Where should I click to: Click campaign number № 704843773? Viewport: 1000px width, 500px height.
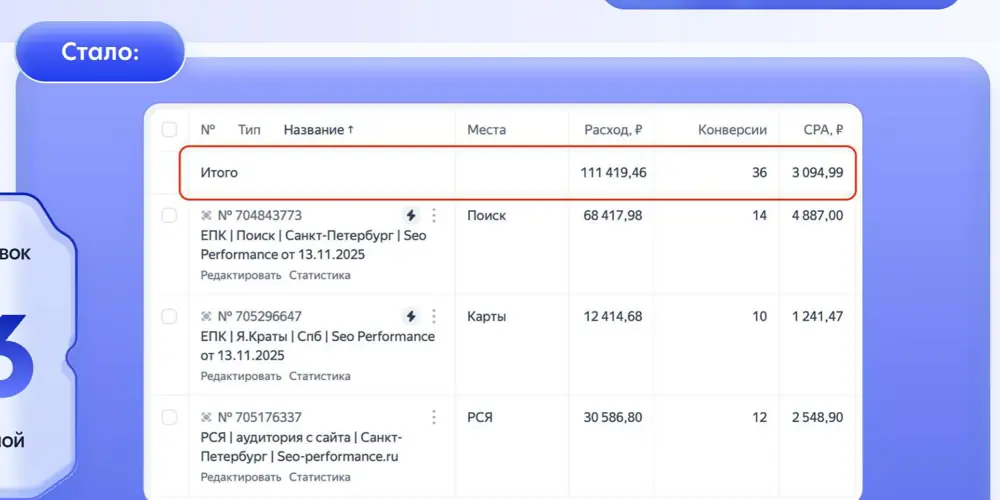point(260,216)
